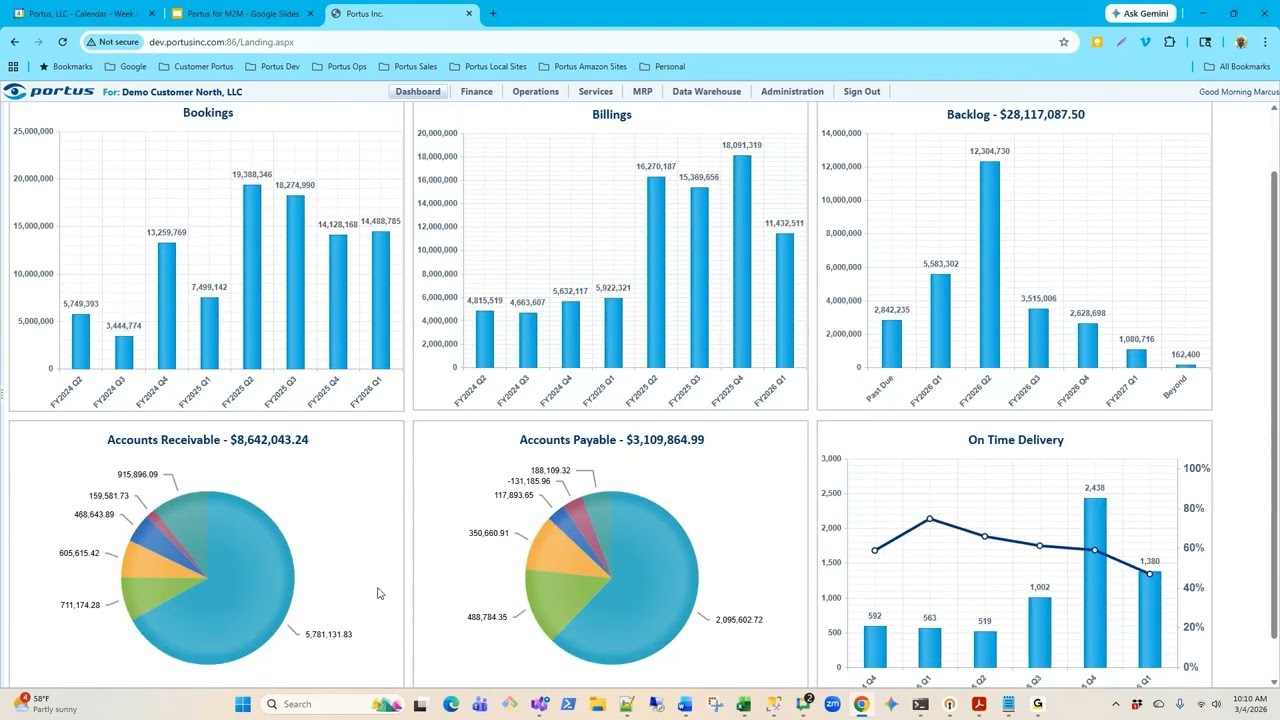
Task: Open the Data Warehouse menu
Action: point(707,92)
